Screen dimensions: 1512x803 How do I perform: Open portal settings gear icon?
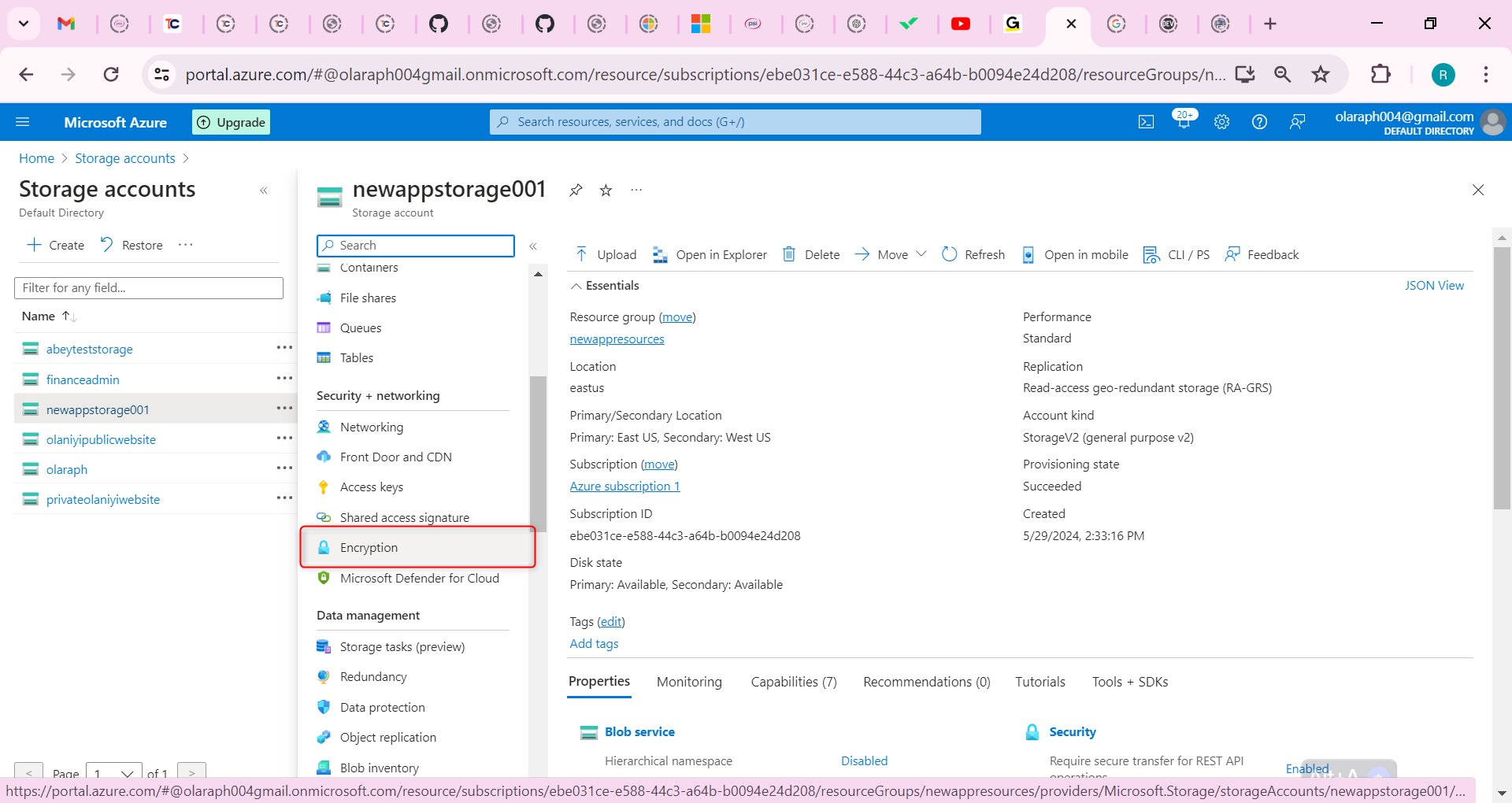(x=1221, y=122)
